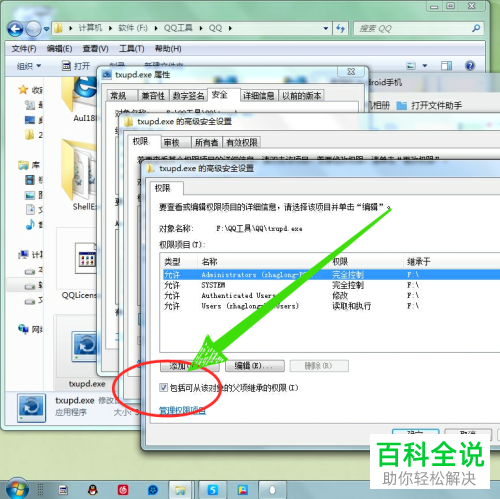Select Computer icon in navigation pane
Screen dimensions: 500x499
23,255
